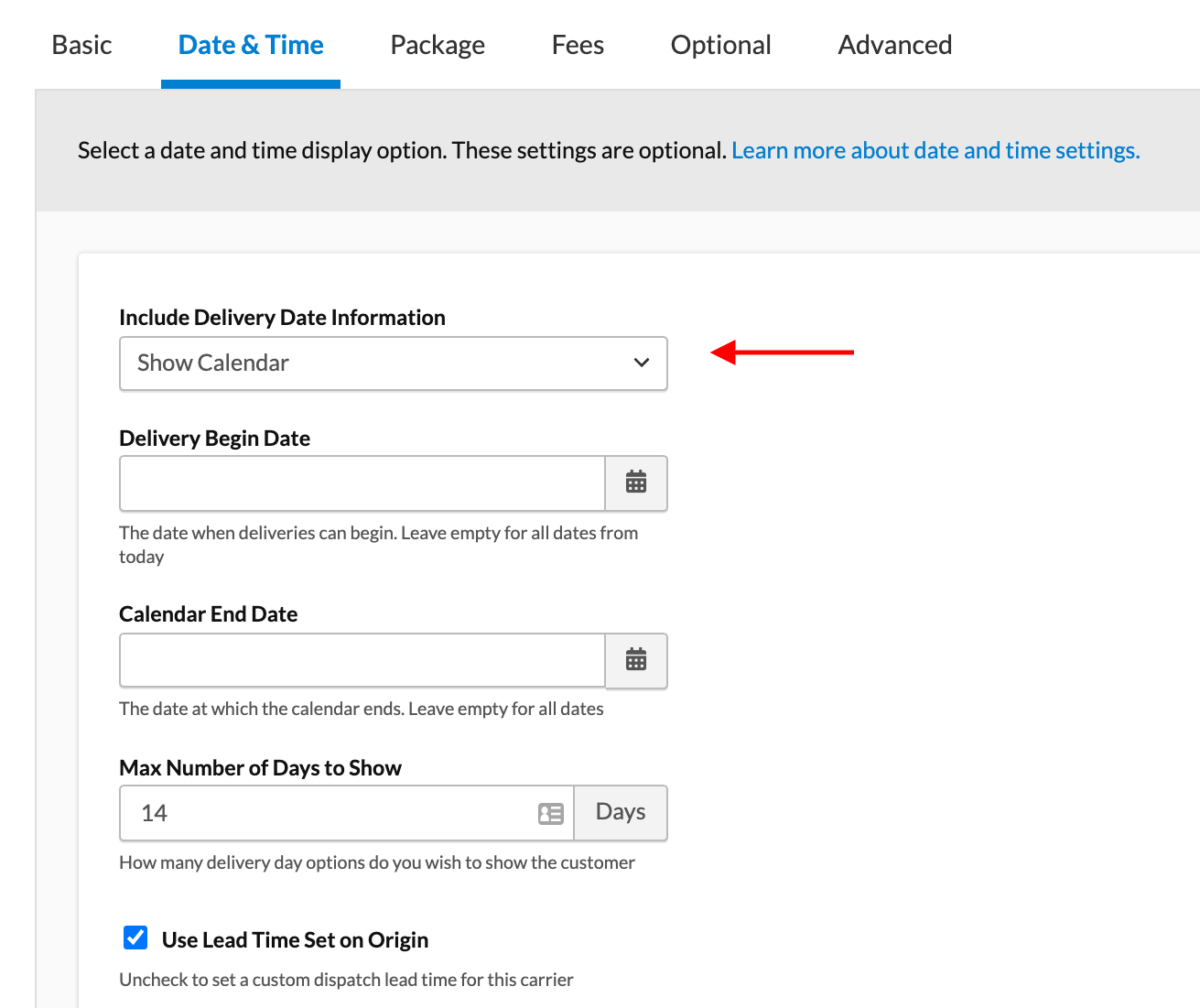
Task: Open the Advanced tab
Action: click(x=894, y=45)
